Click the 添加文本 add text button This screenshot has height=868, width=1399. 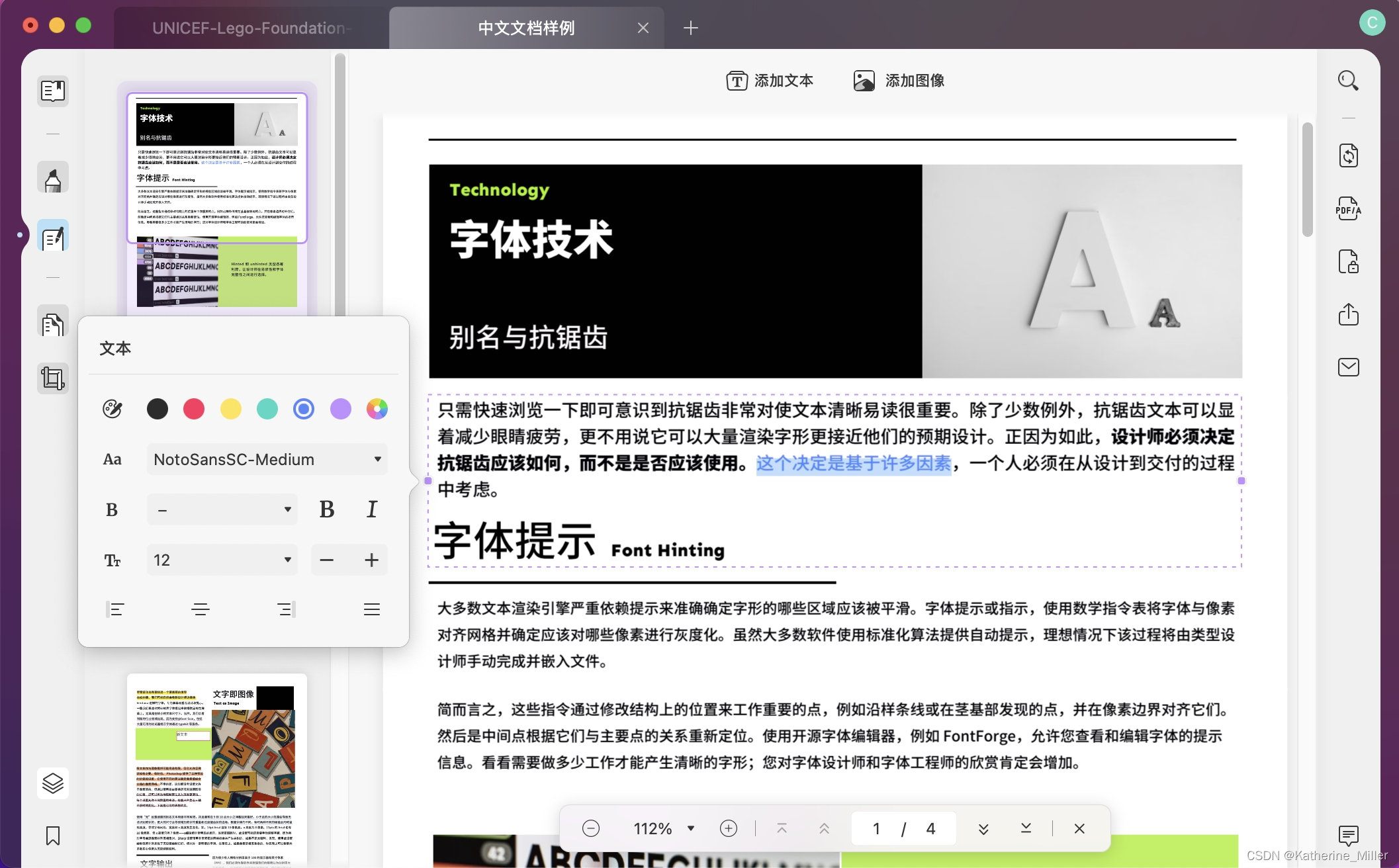(x=770, y=81)
